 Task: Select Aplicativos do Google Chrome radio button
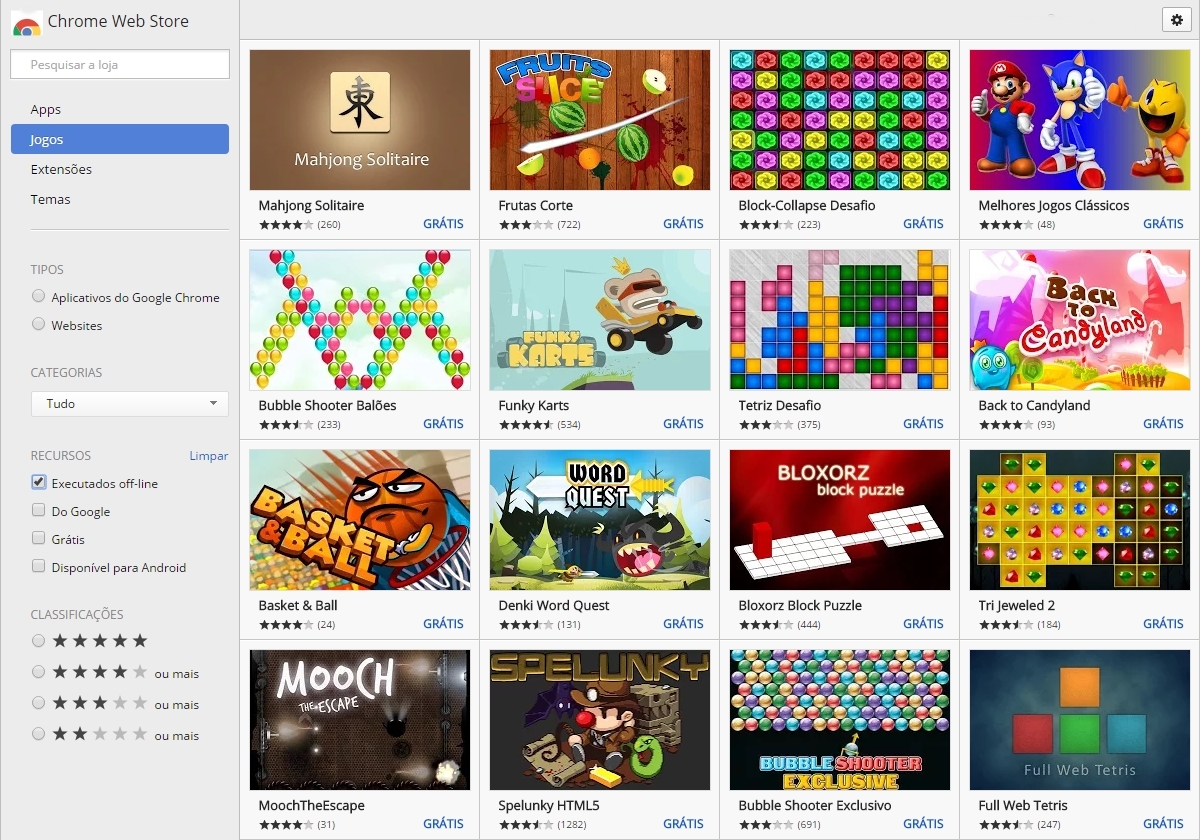pyautogui.click(x=39, y=296)
